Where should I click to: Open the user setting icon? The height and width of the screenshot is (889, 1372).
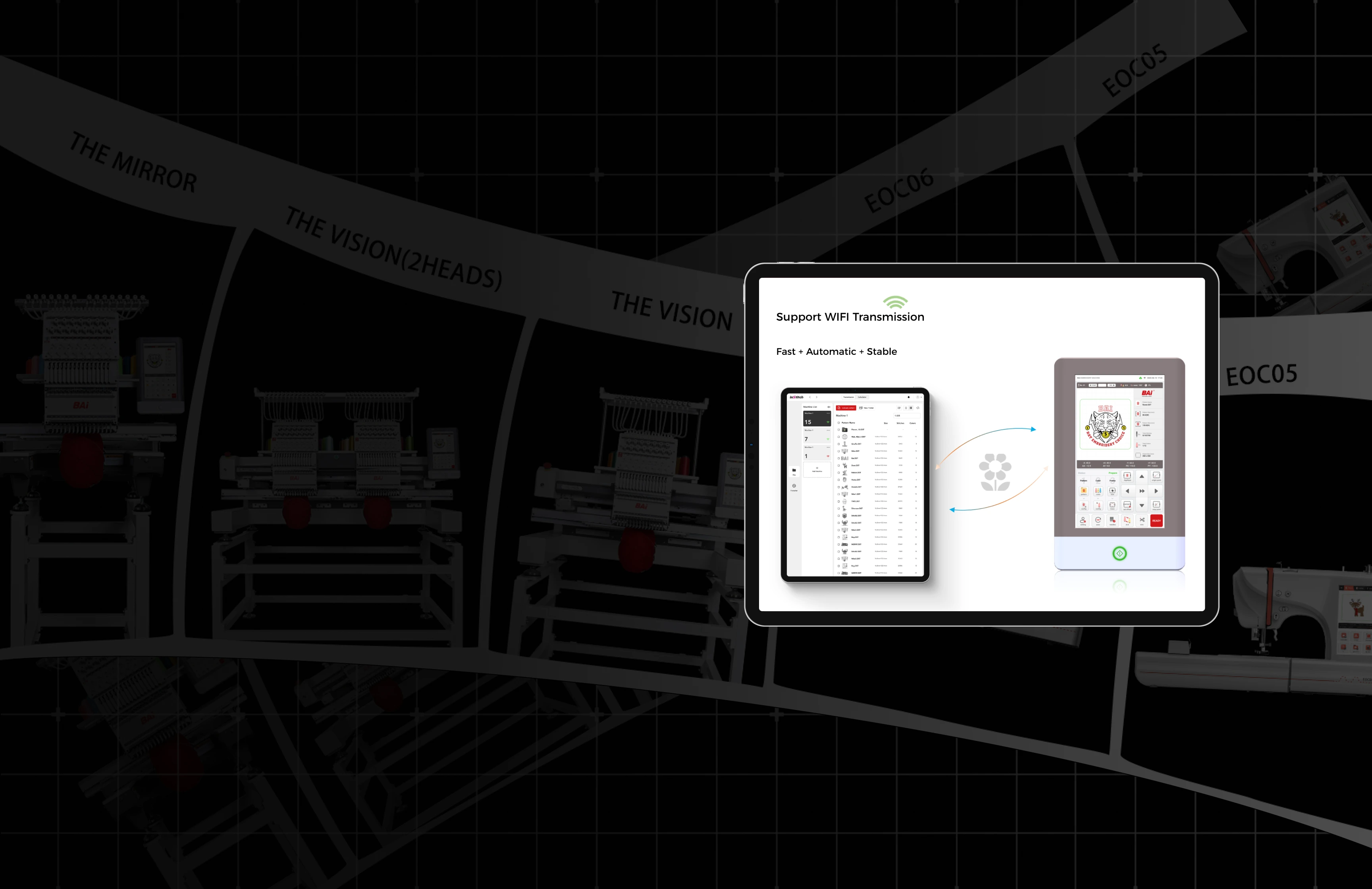(x=1083, y=520)
